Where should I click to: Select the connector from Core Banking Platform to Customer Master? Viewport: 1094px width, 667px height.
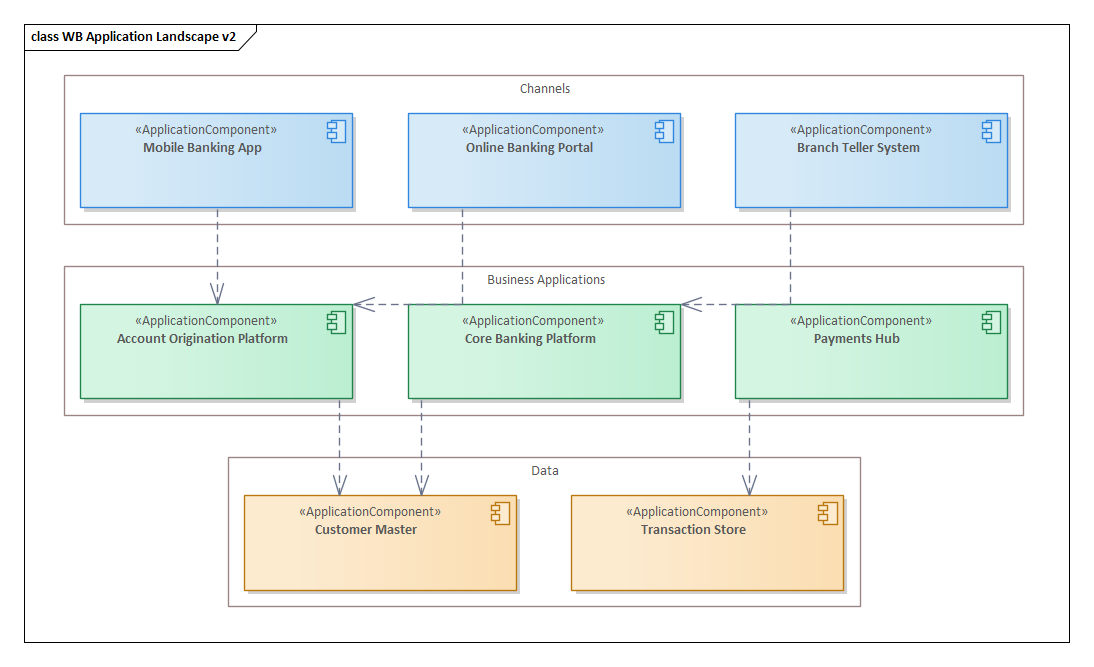click(421, 447)
